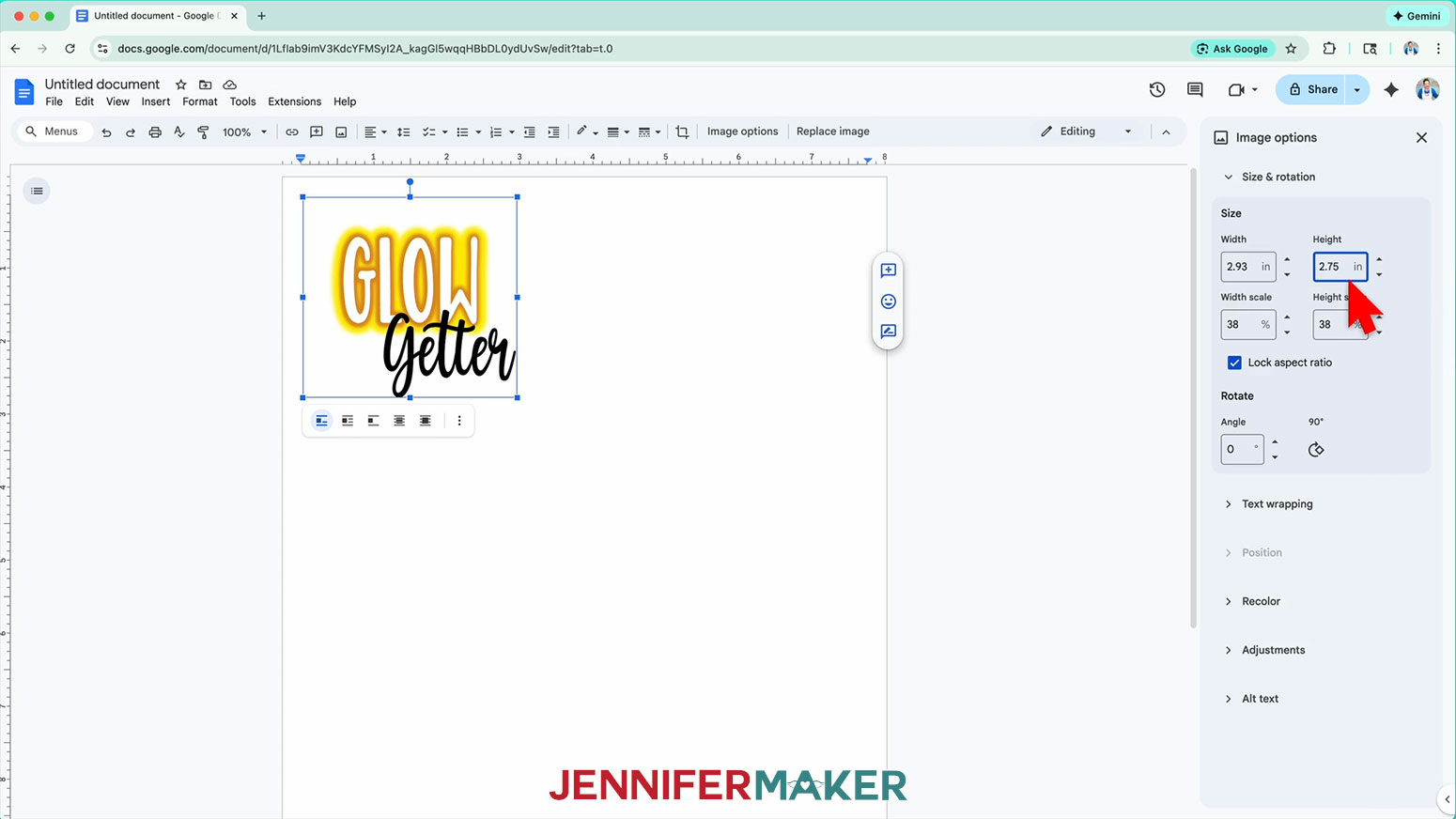Open the Format menu

tap(200, 101)
